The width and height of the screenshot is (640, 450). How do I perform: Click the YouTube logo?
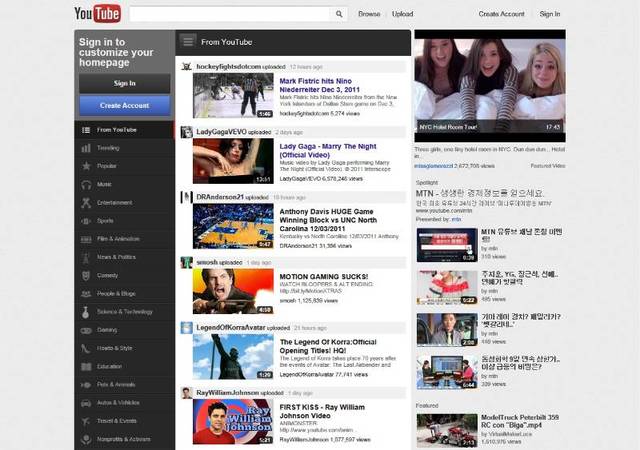[x=98, y=13]
